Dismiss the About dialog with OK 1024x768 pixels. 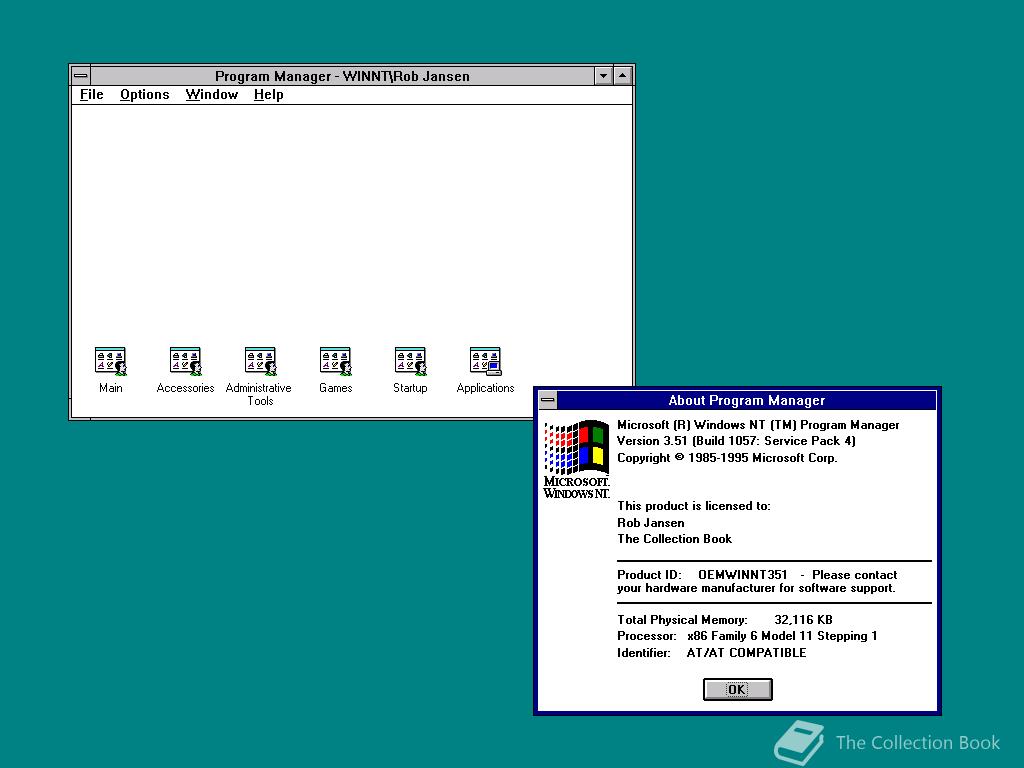click(x=737, y=689)
